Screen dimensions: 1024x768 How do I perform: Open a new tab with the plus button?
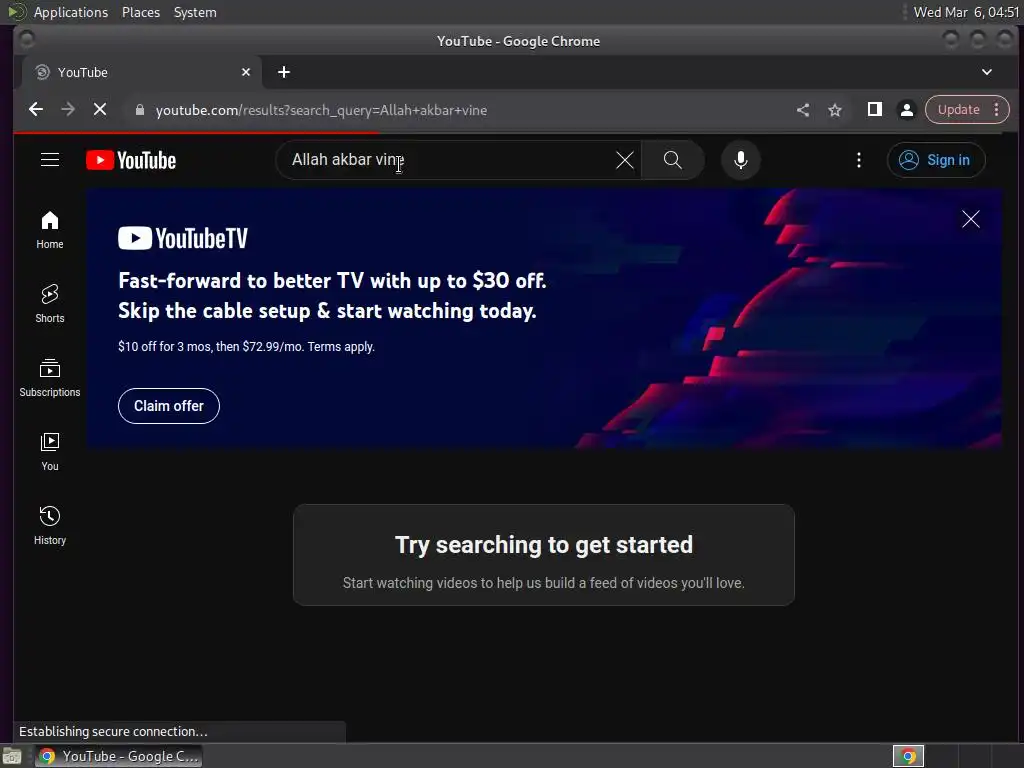(283, 72)
